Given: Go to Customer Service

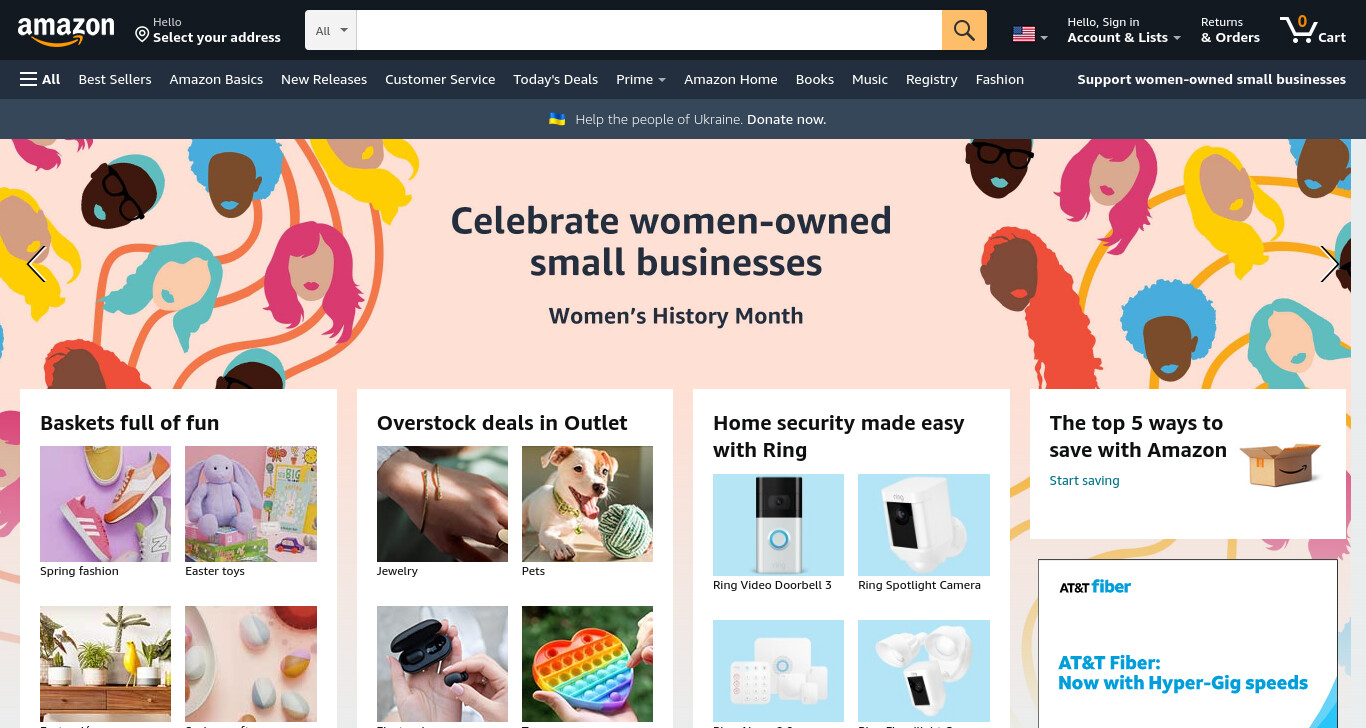Looking at the screenshot, I should (440, 79).
